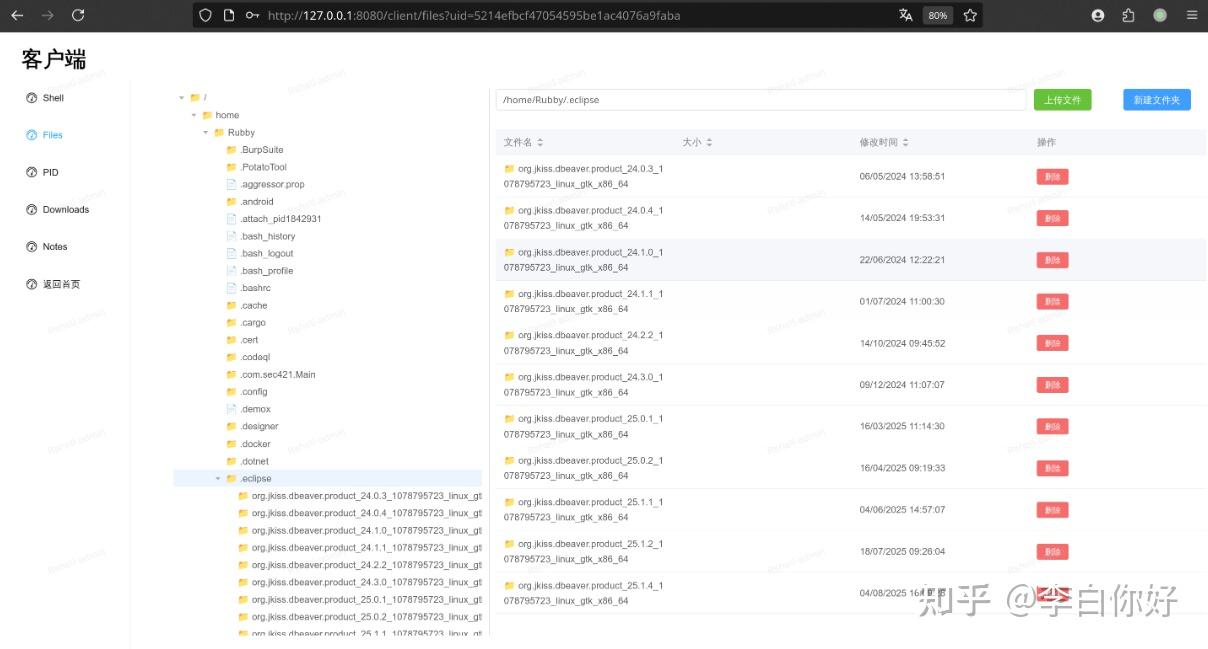Select the .android folder in tree
Screen dimensions: 1208x649
tap(257, 202)
